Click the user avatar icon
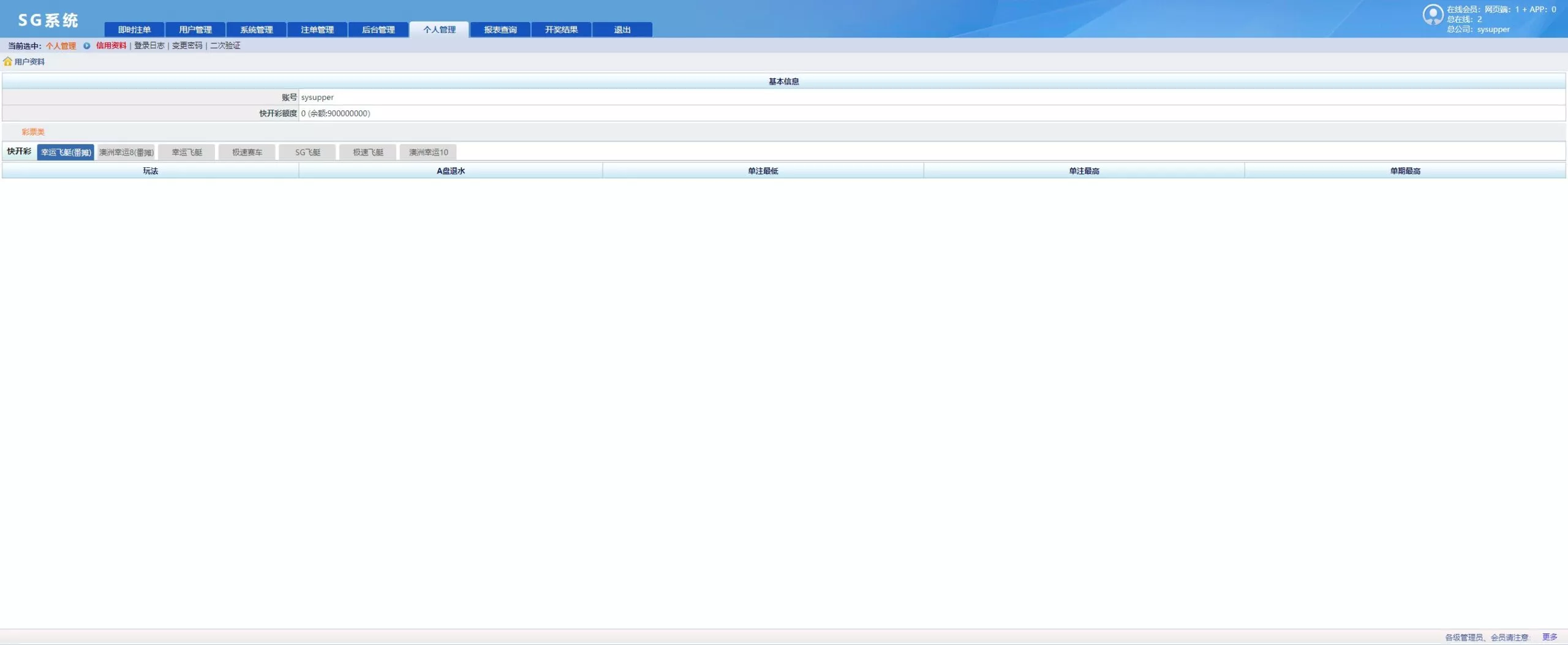 click(x=1432, y=15)
